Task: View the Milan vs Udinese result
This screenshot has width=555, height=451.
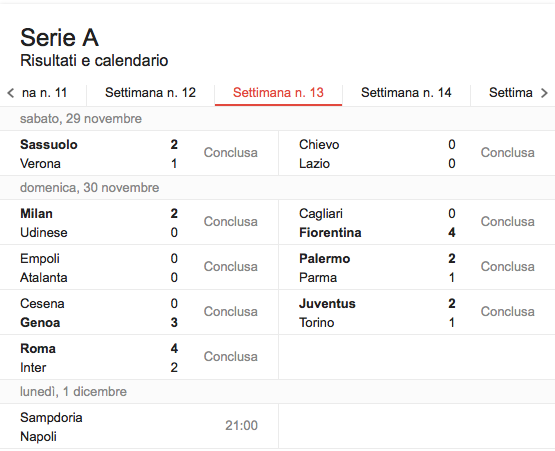Action: tap(139, 222)
